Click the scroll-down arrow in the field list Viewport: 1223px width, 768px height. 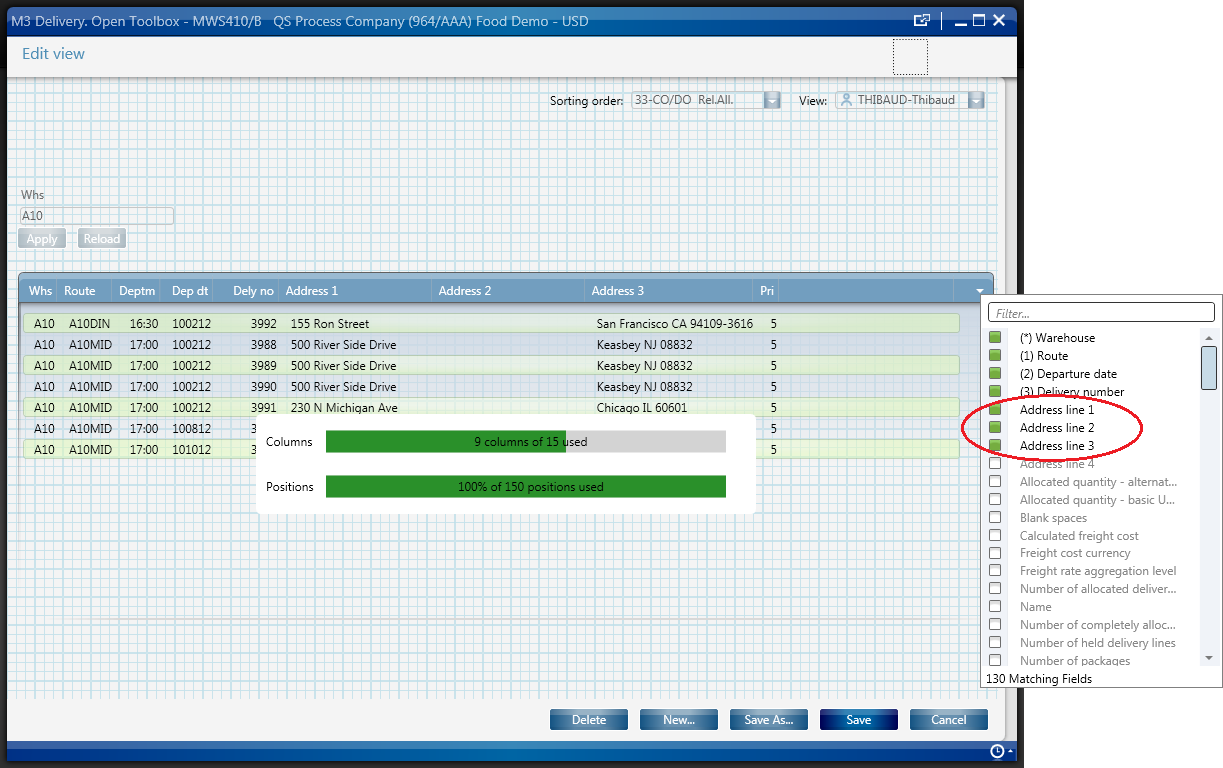[x=1208, y=658]
